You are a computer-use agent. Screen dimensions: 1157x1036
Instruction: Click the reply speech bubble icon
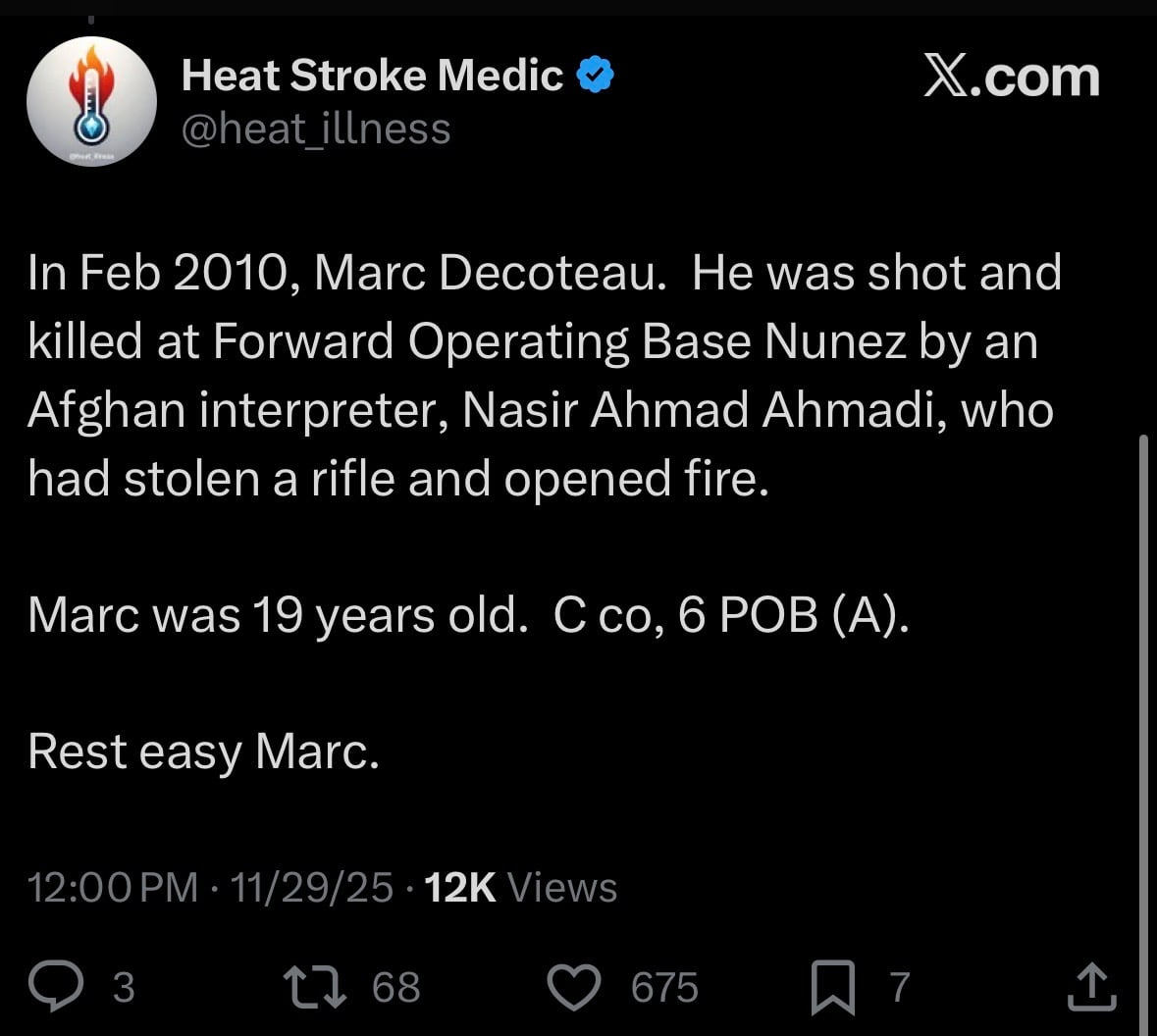coord(55,986)
